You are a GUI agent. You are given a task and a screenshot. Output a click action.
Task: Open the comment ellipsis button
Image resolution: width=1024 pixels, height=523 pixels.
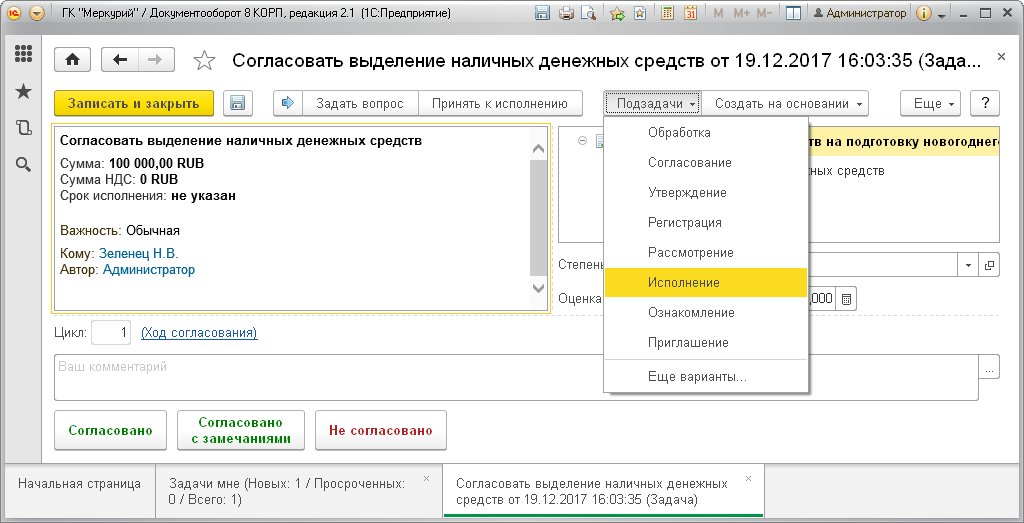pyautogui.click(x=989, y=367)
